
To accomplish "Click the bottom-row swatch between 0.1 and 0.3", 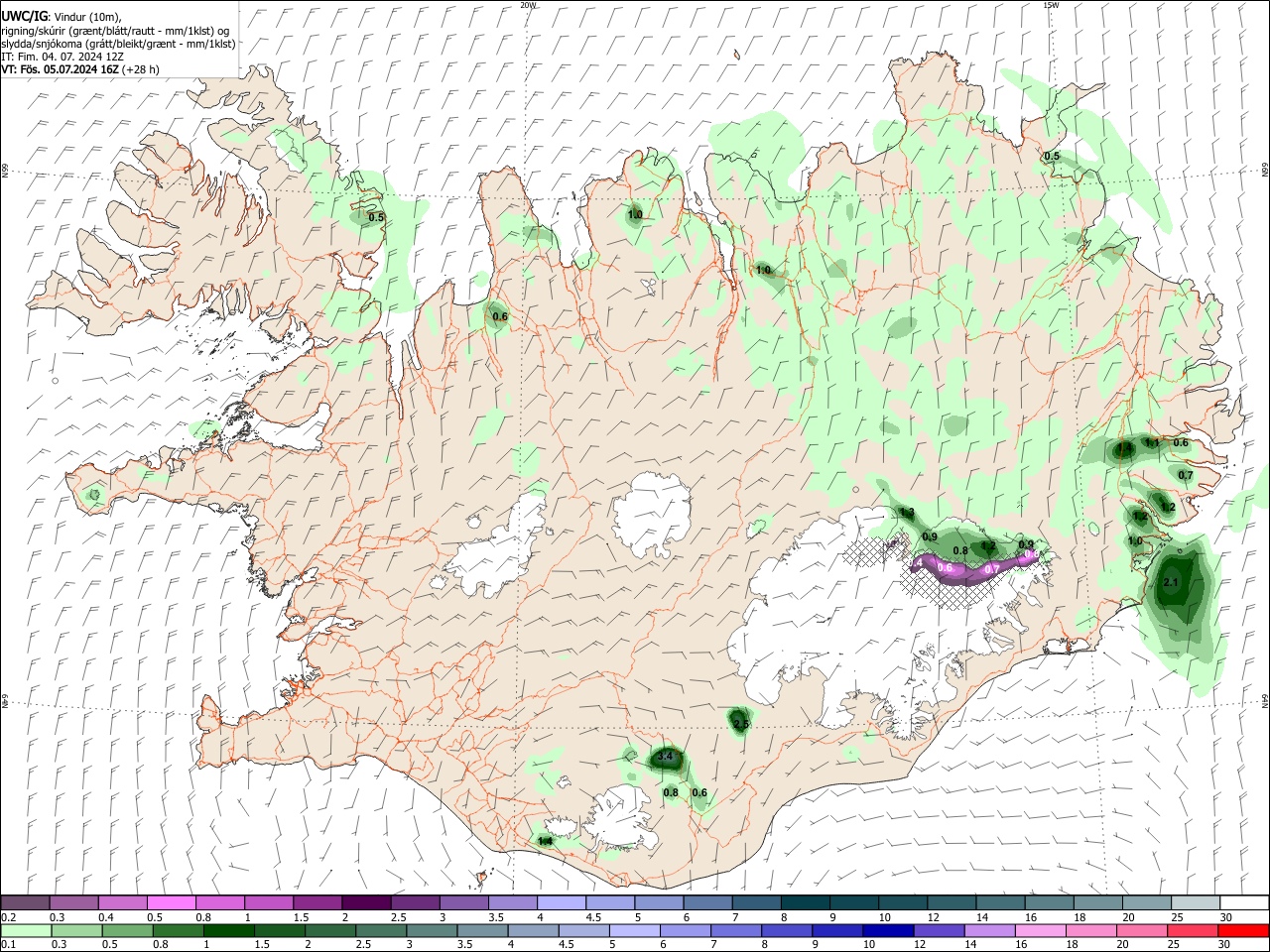I will click(x=25, y=930).
